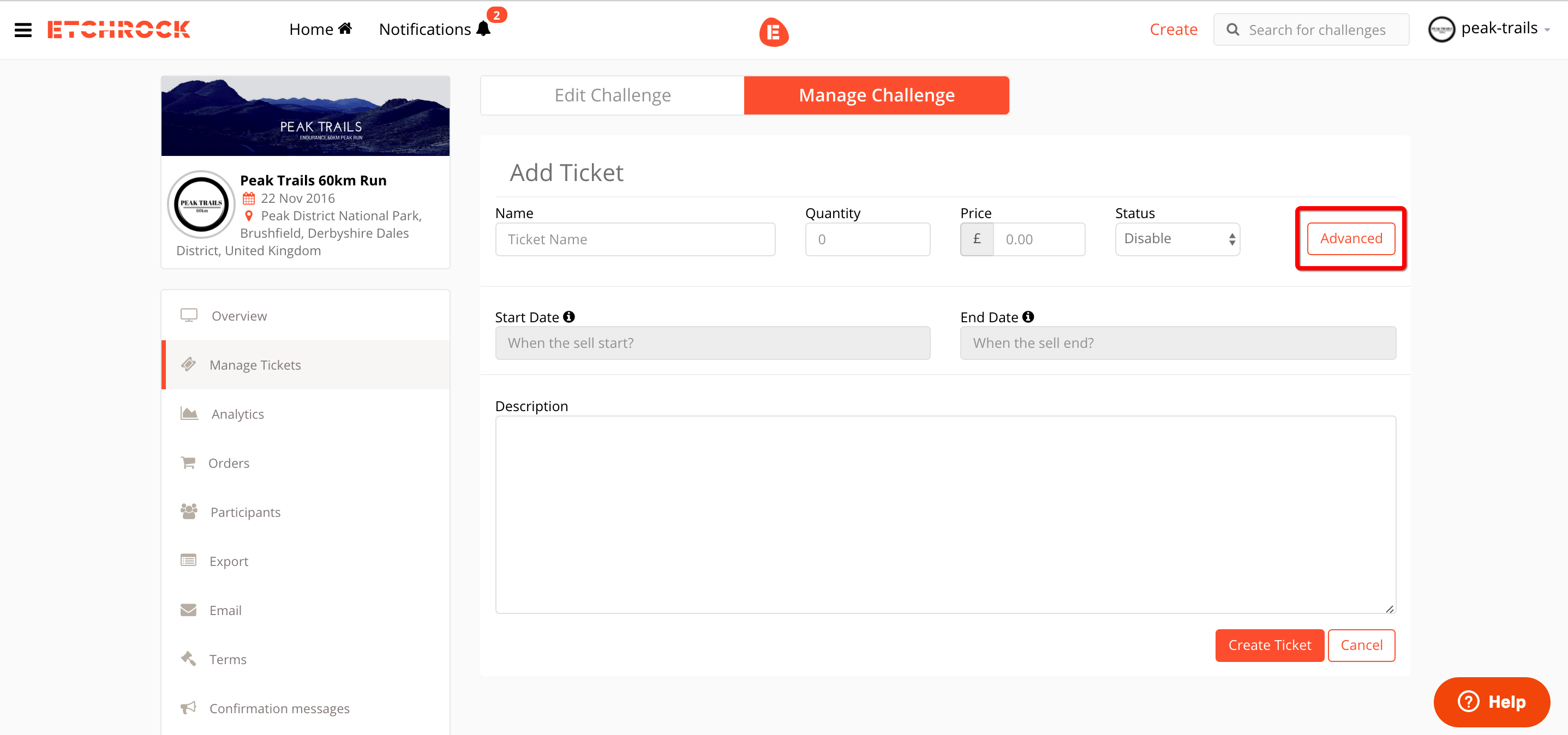Switch to Edit Challenge tab
This screenshot has width=1568, height=735.
tap(612, 95)
